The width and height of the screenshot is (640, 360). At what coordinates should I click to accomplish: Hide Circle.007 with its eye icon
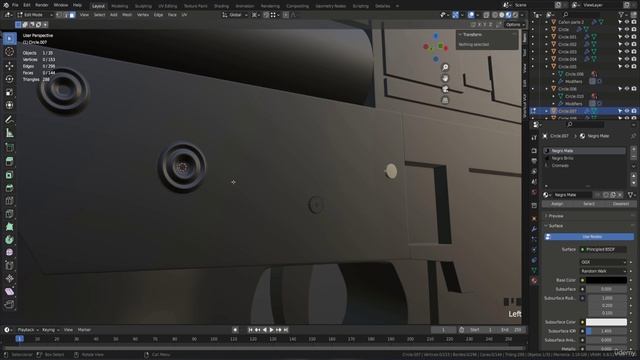(x=627, y=111)
